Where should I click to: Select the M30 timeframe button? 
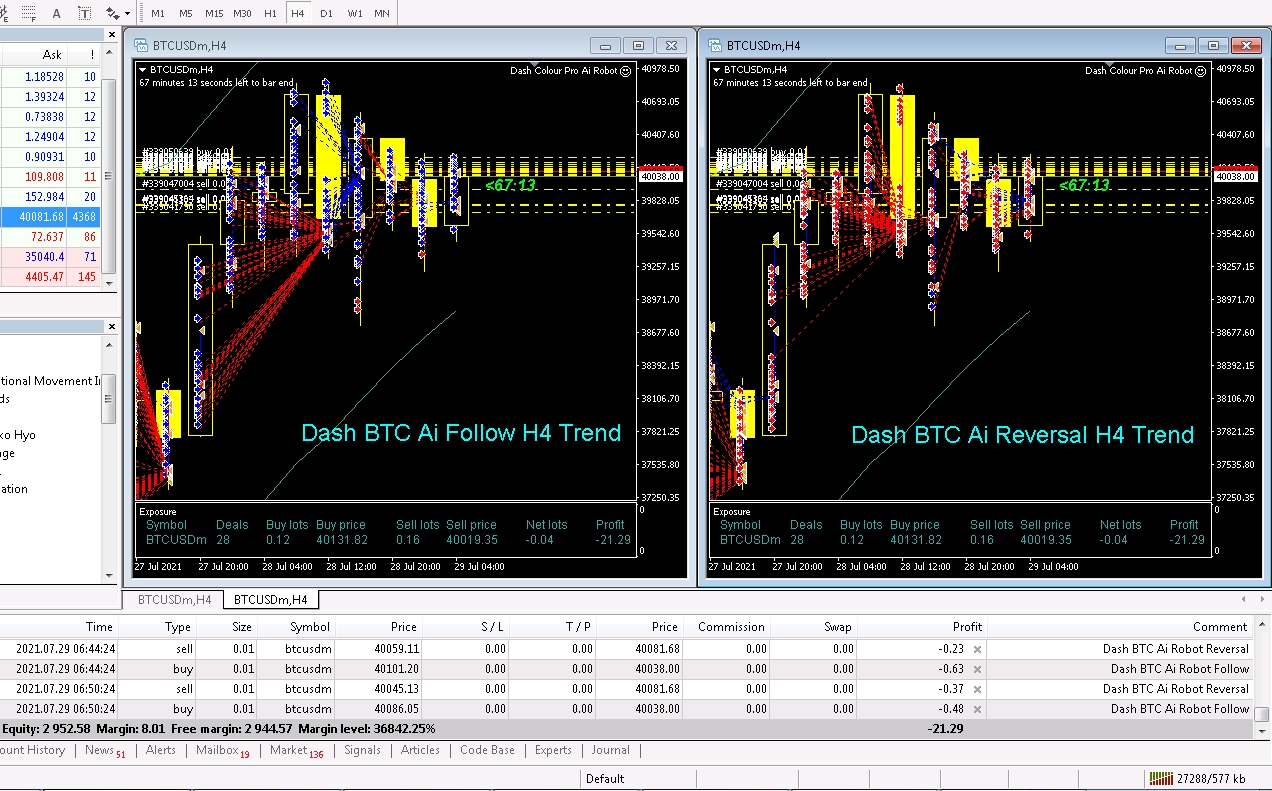242,13
